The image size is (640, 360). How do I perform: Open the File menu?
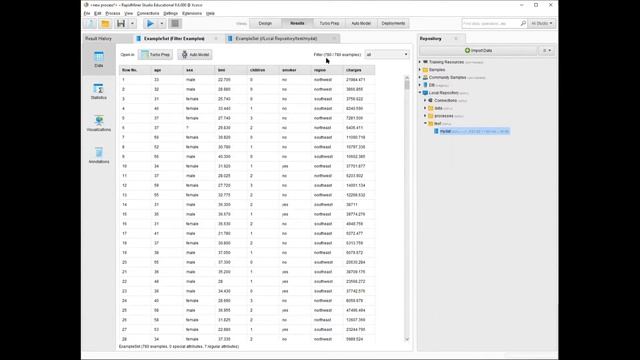click(x=87, y=13)
